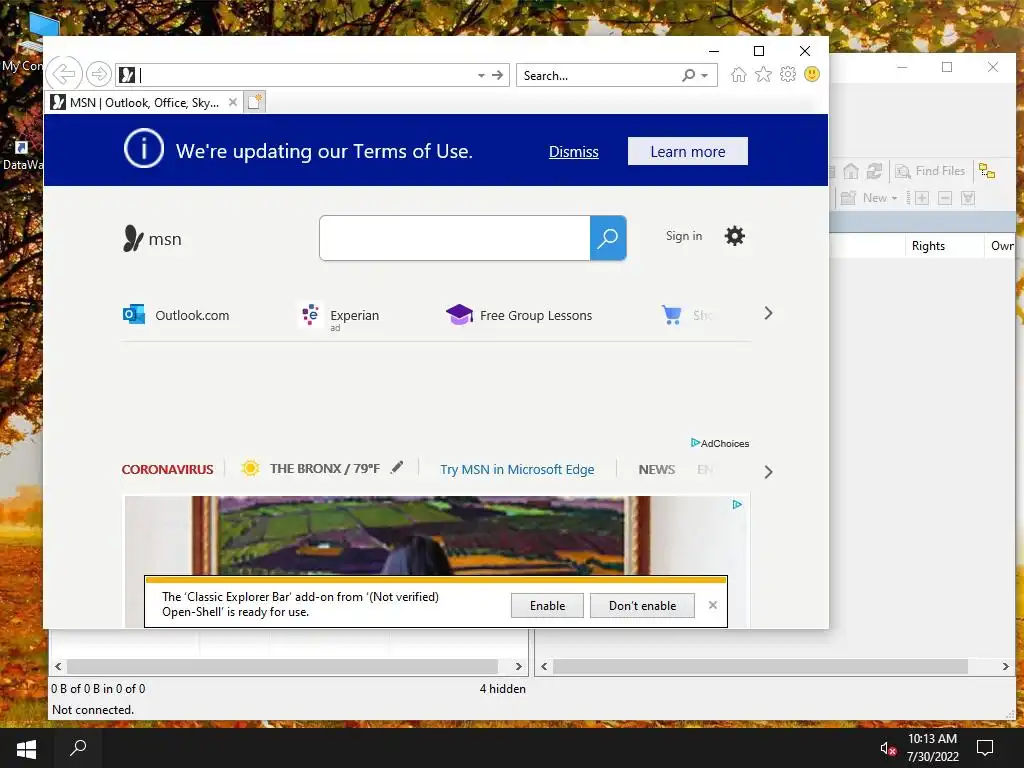
Task: Expand more shortcuts with the right chevron
Action: 768,313
